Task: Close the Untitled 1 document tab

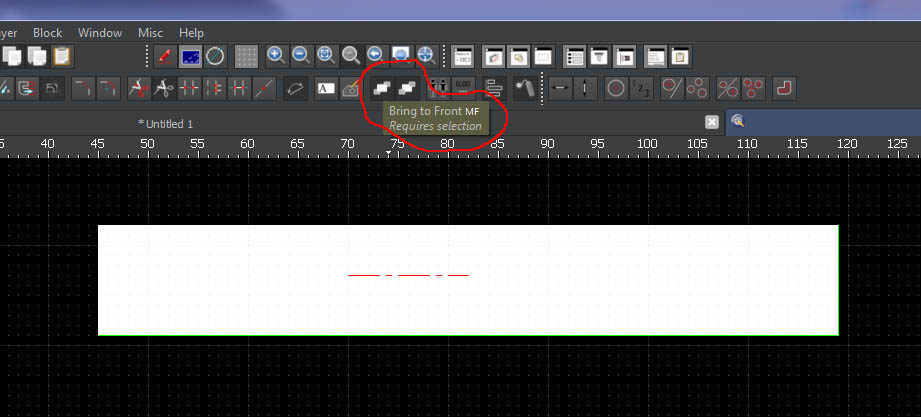Action: (712, 122)
